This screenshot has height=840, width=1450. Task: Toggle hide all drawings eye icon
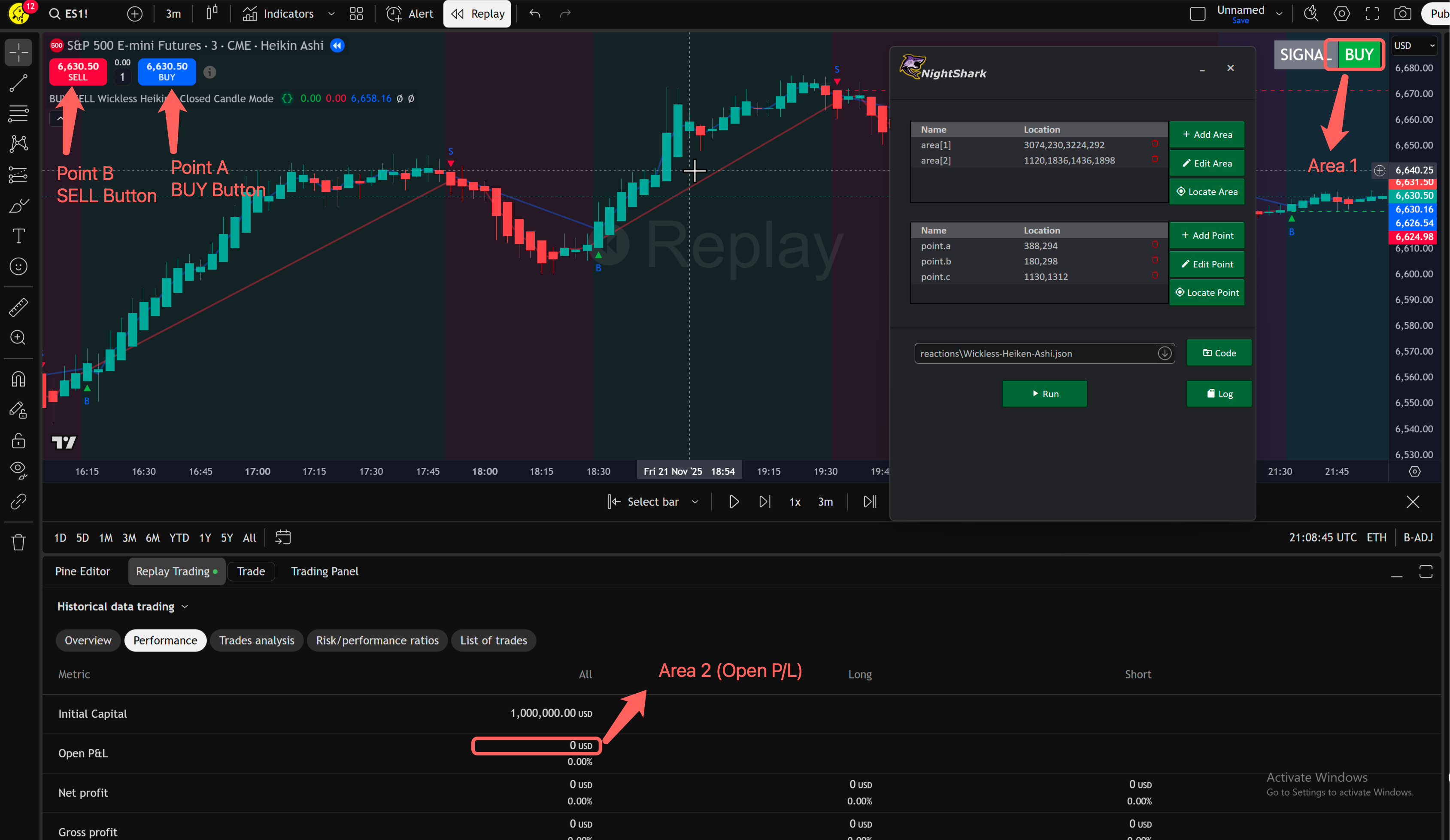(x=18, y=469)
